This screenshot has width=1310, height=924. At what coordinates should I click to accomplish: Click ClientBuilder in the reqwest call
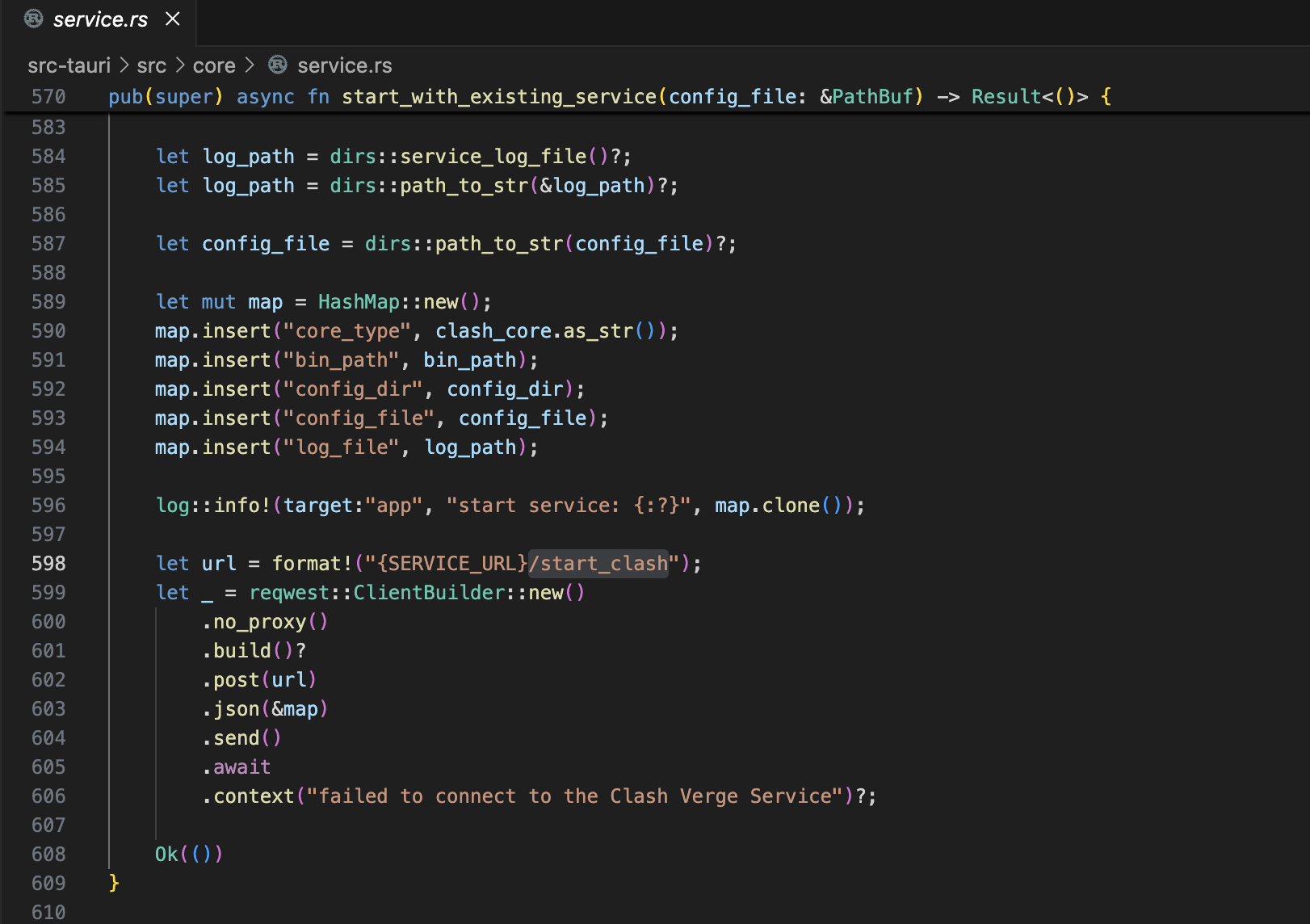pos(429,593)
